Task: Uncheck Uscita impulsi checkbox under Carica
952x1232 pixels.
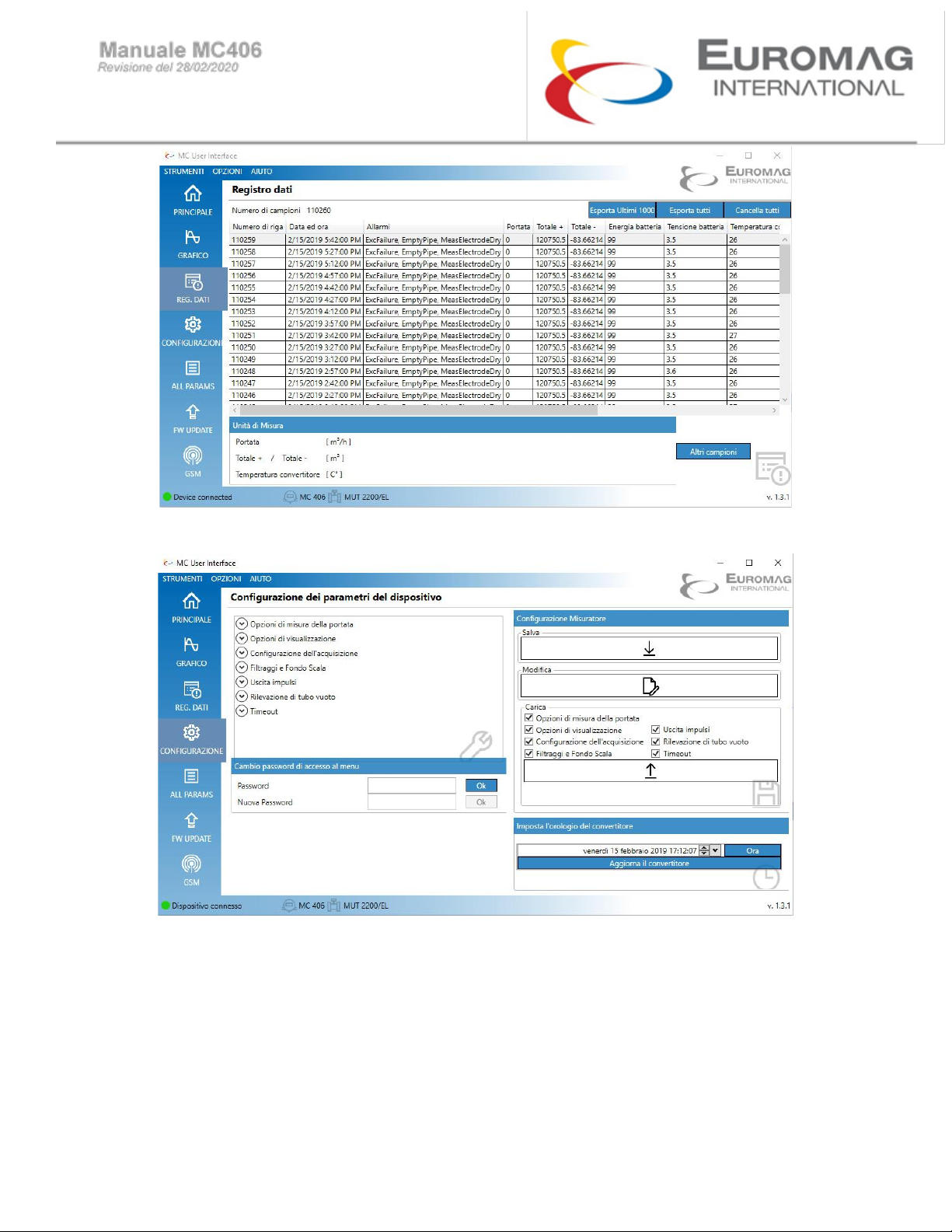Action: pyautogui.click(x=656, y=730)
